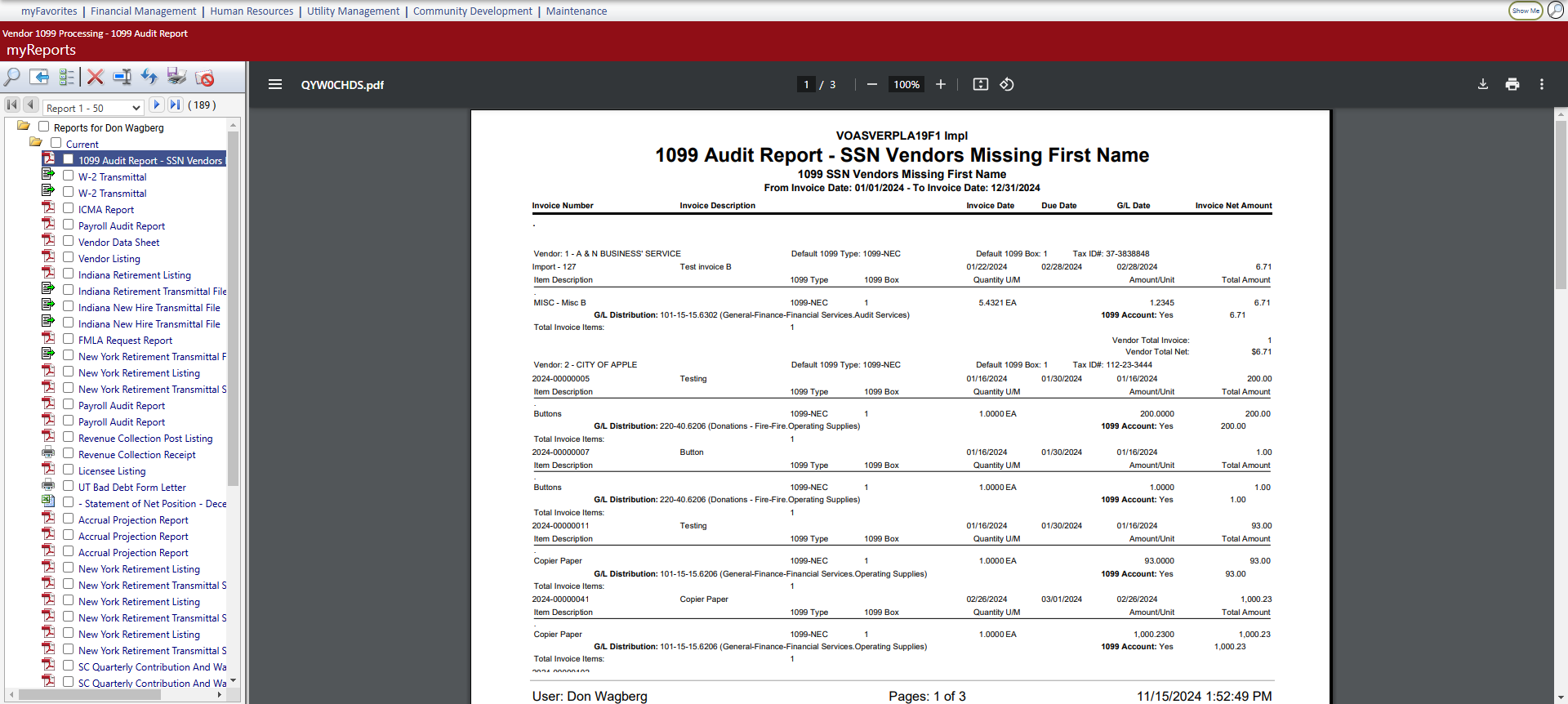
Task: Go to next report page arrow
Action: [x=157, y=105]
